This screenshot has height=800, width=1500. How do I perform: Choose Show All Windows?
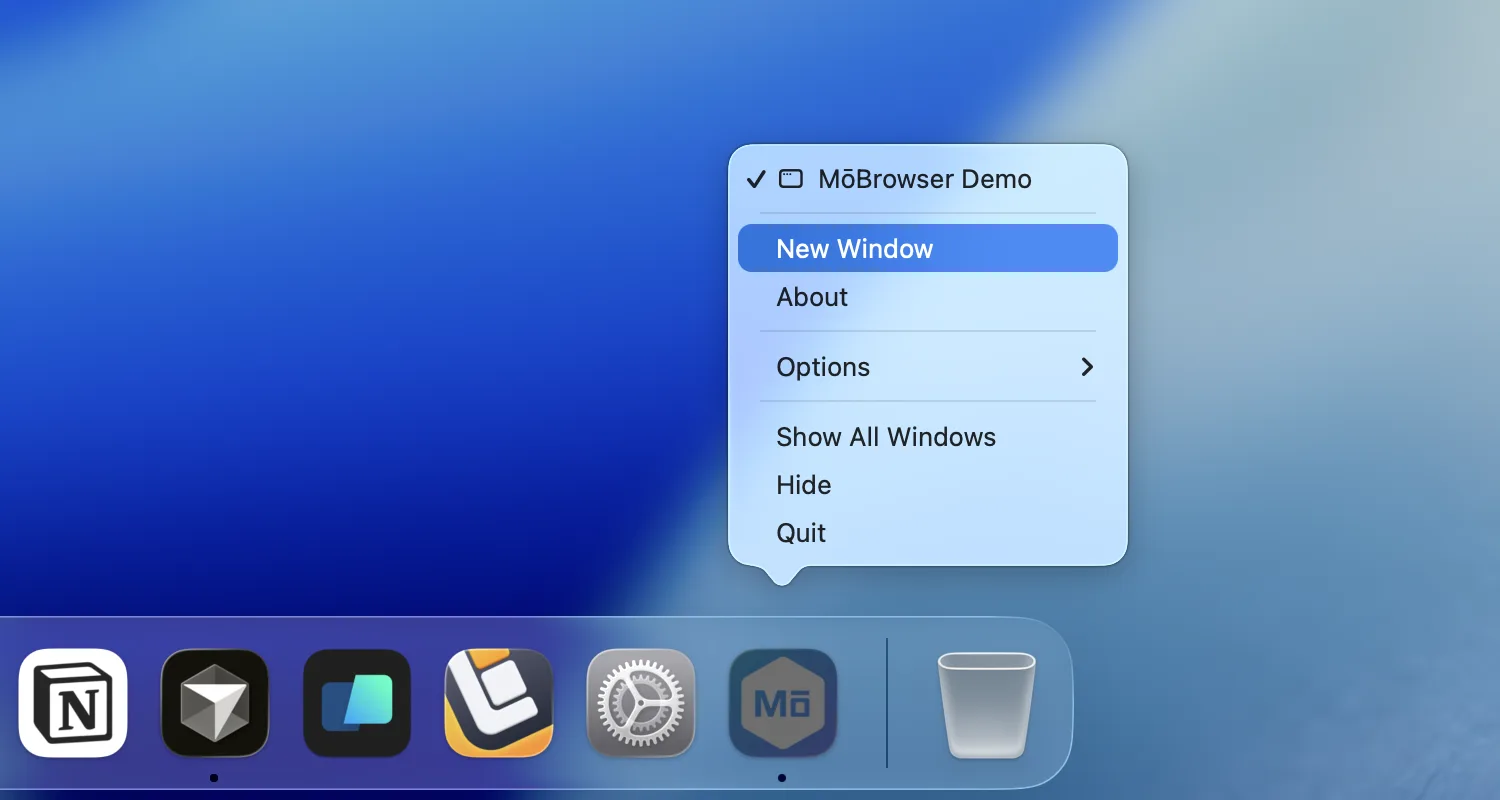[x=886, y=437]
